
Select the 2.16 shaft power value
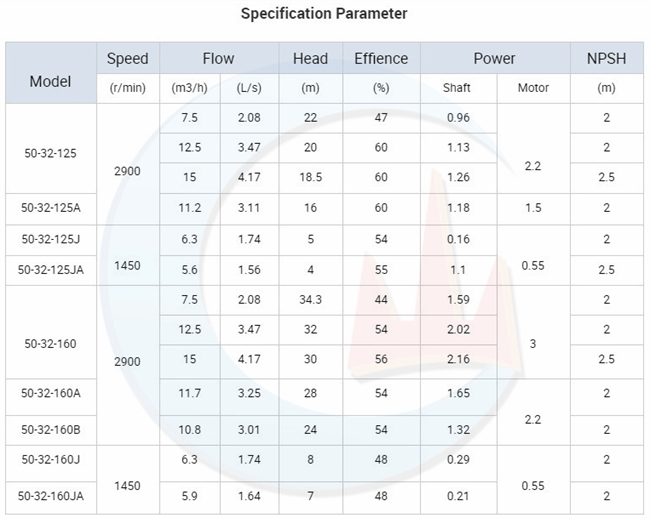(x=458, y=360)
